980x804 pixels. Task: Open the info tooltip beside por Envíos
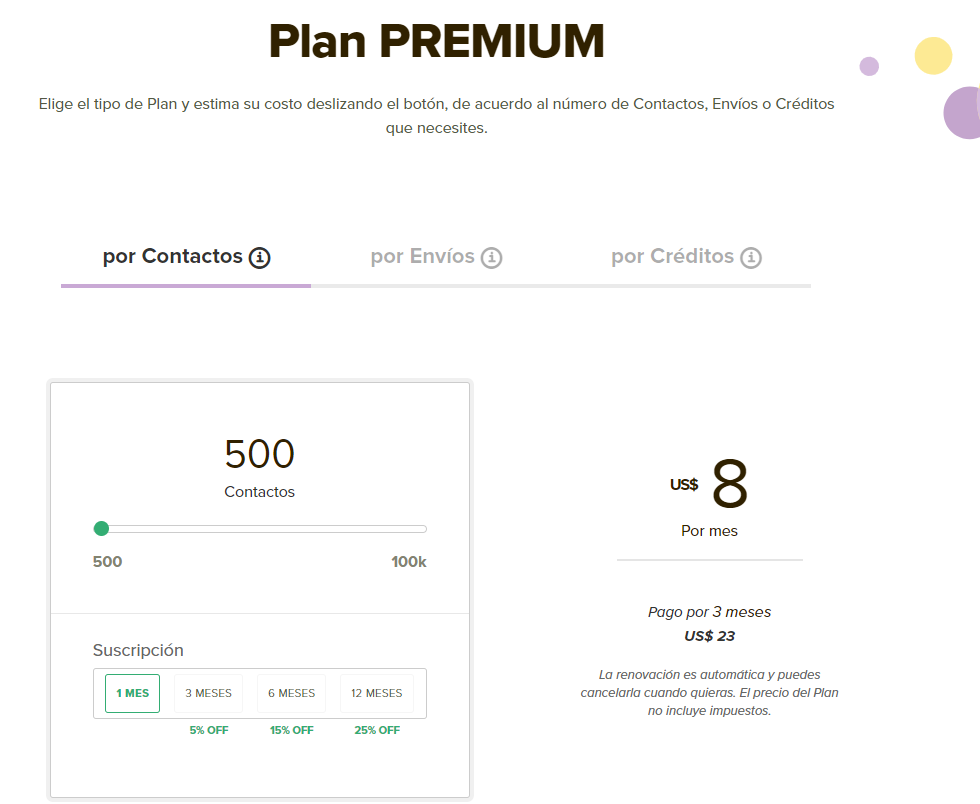point(492,257)
